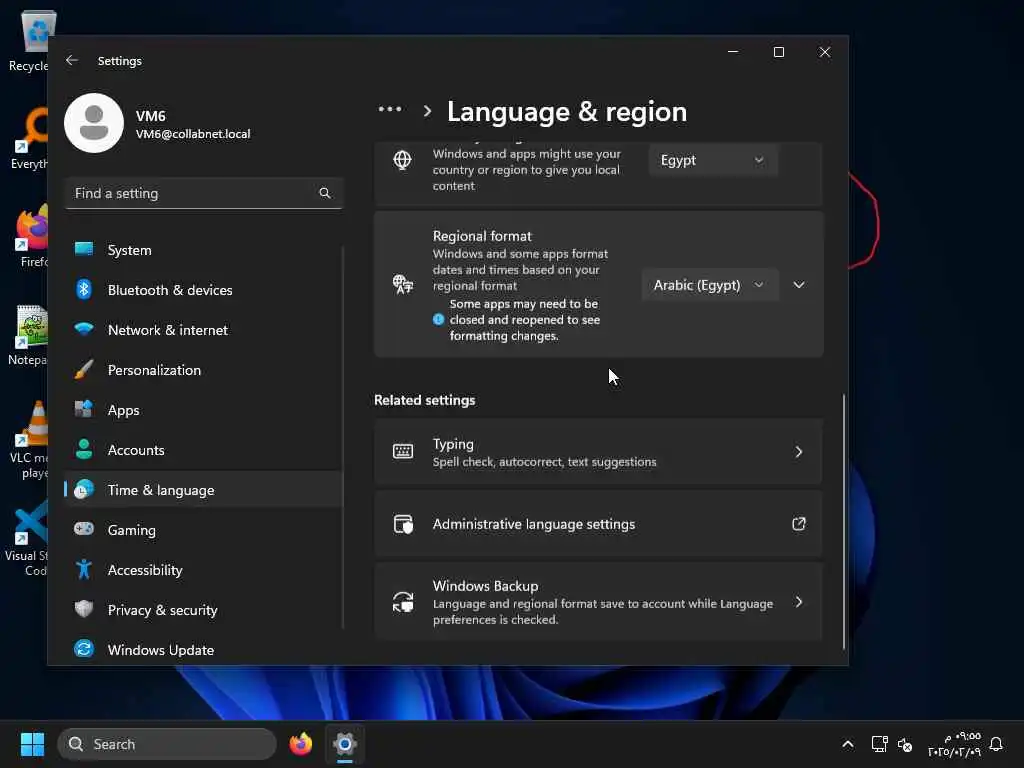This screenshot has width=1024, height=768.
Task: Click the Network wifi icon in sidebar
Action: (x=84, y=328)
